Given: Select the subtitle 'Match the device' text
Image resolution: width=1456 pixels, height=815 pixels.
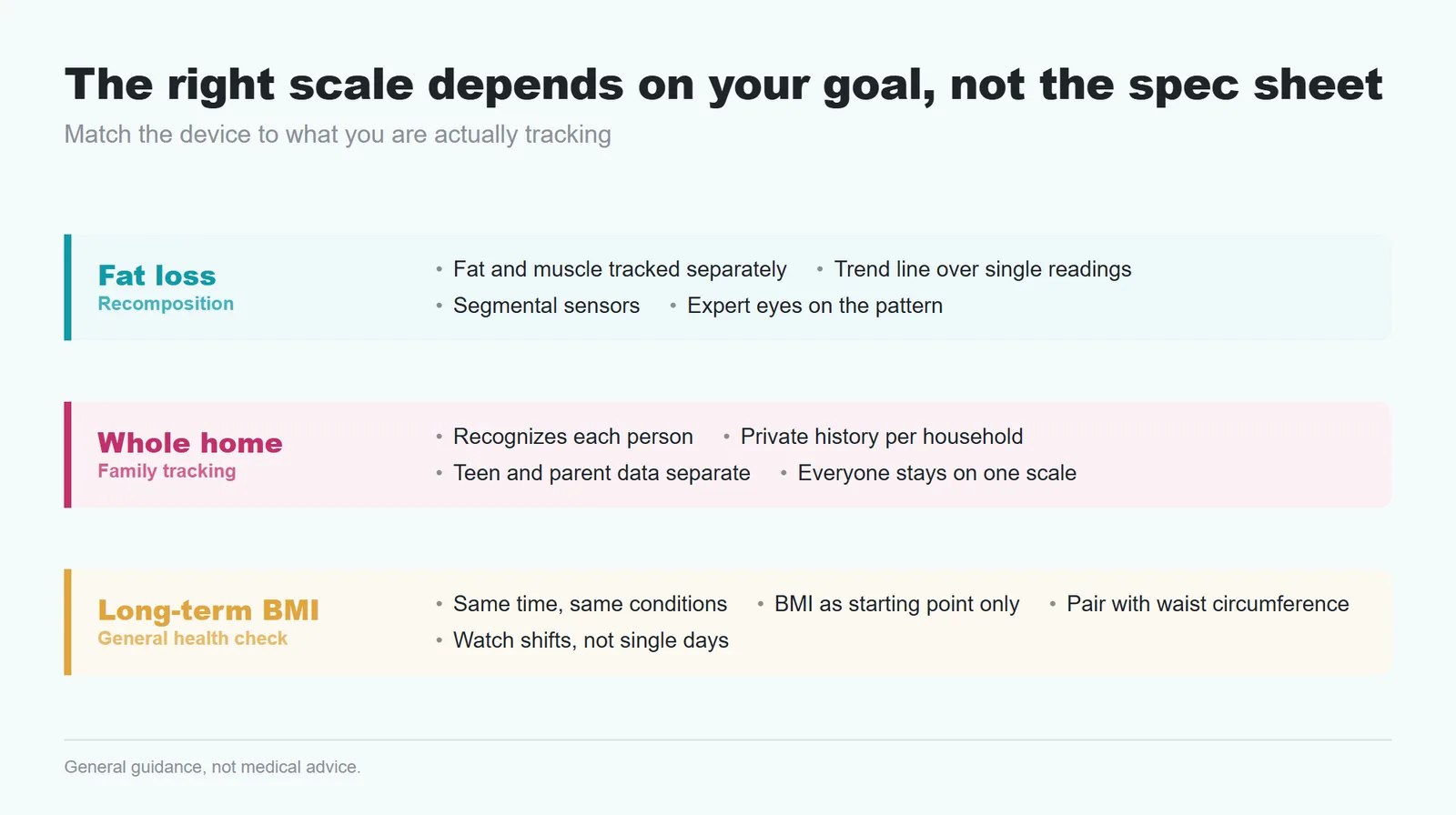Looking at the screenshot, I should tap(338, 135).
